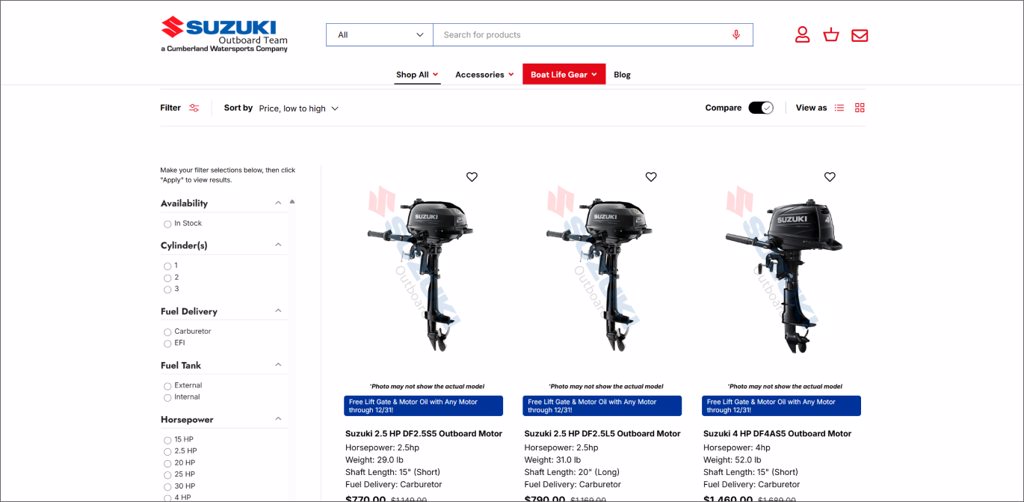This screenshot has width=1024, height=502.
Task: Collapse the Fuel Delivery filter section
Action: pos(278,311)
